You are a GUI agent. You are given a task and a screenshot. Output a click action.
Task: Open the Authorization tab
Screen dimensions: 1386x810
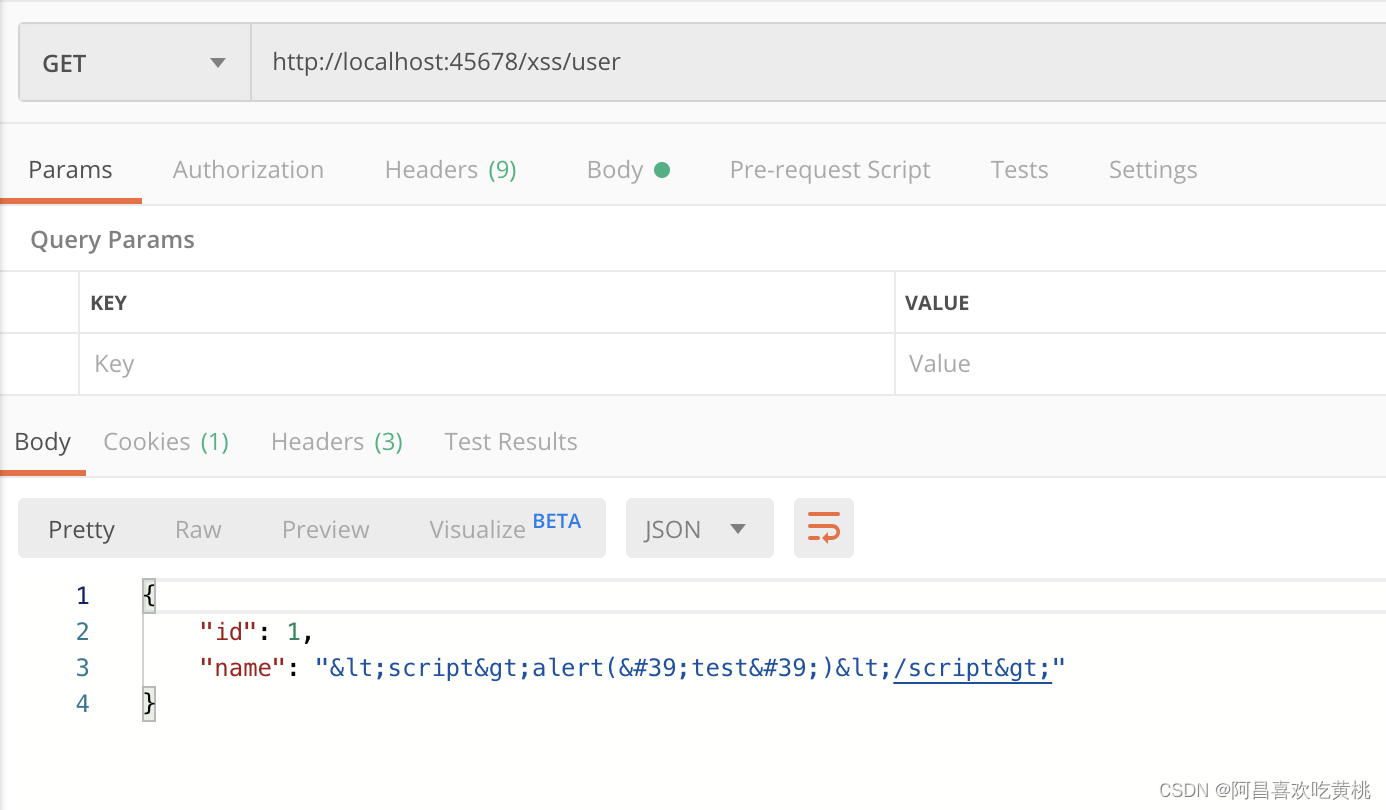point(248,170)
